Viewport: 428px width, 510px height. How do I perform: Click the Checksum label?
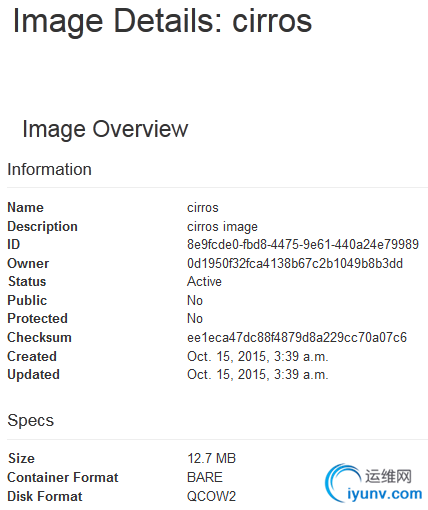pos(39,338)
